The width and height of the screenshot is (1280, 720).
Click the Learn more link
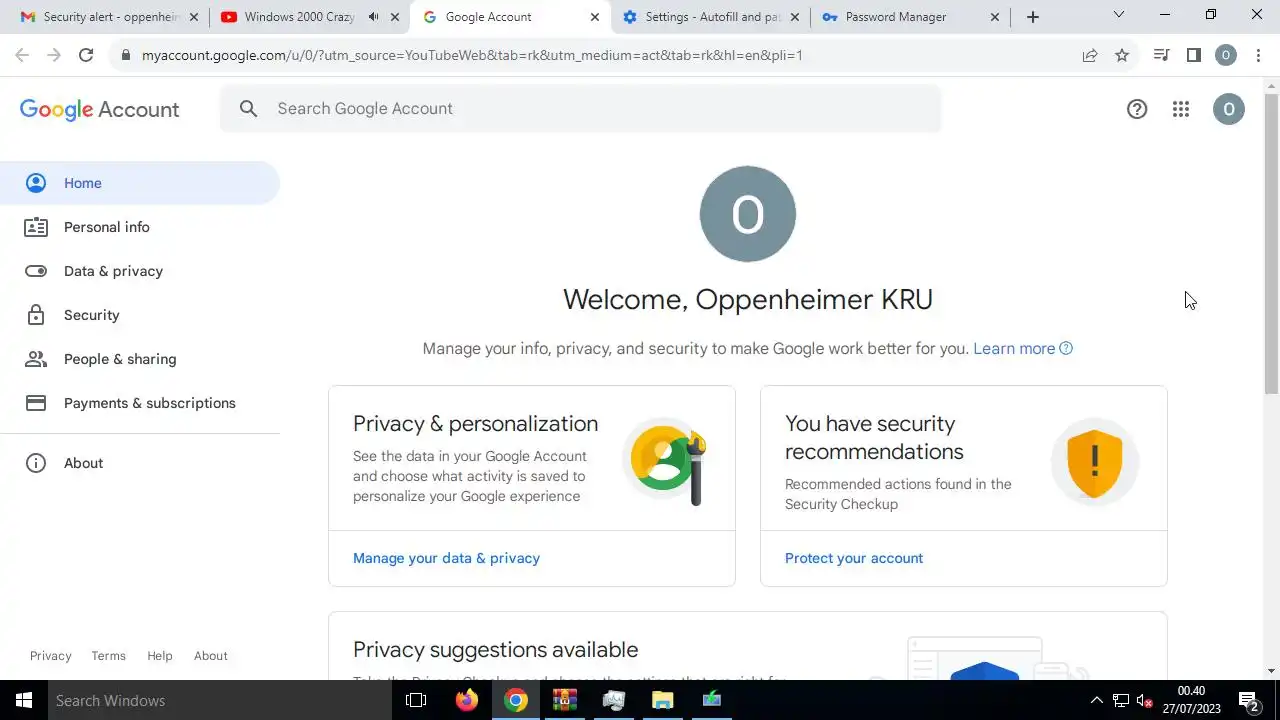(x=1022, y=348)
